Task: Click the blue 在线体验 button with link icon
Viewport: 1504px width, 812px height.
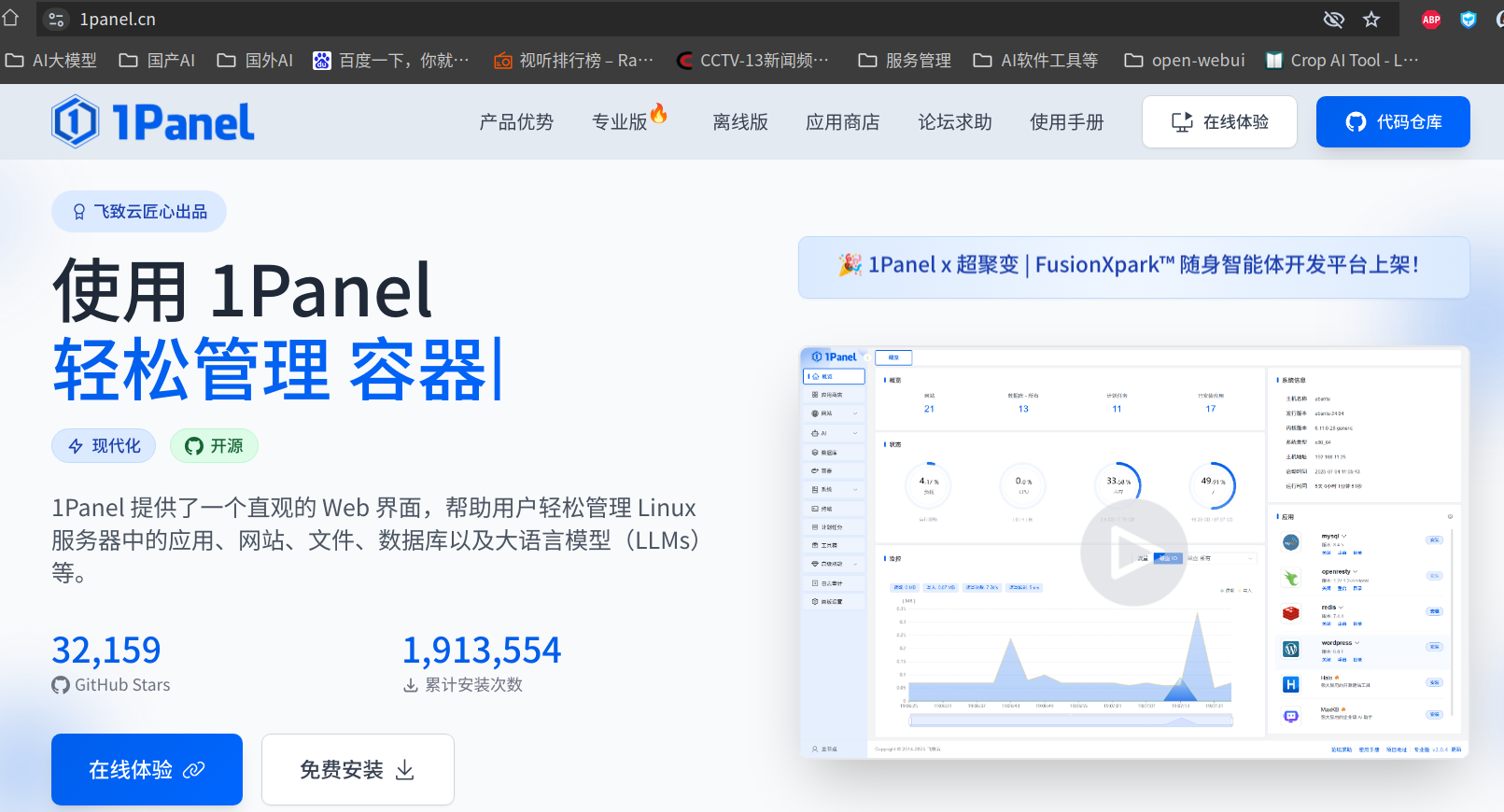Action: tap(147, 769)
